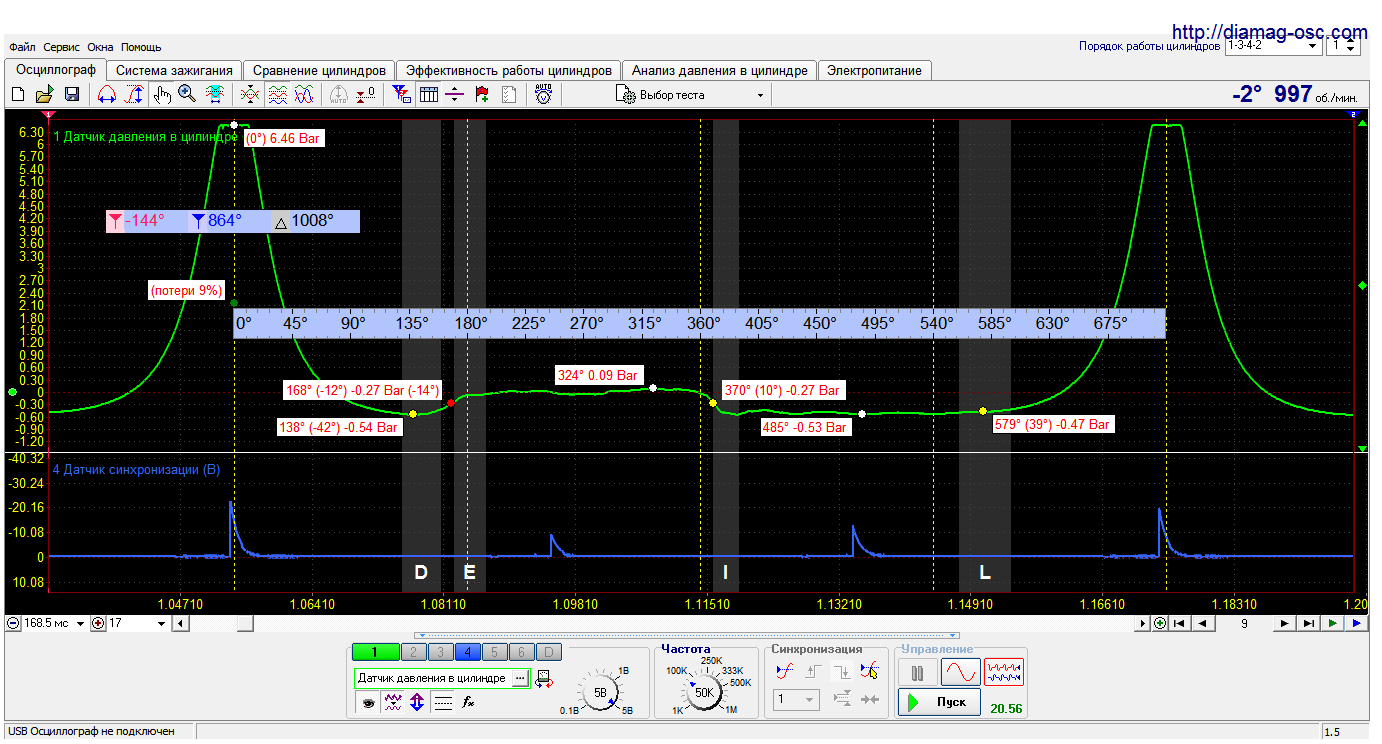Click the ellipsis button beside sensor name

(520, 678)
